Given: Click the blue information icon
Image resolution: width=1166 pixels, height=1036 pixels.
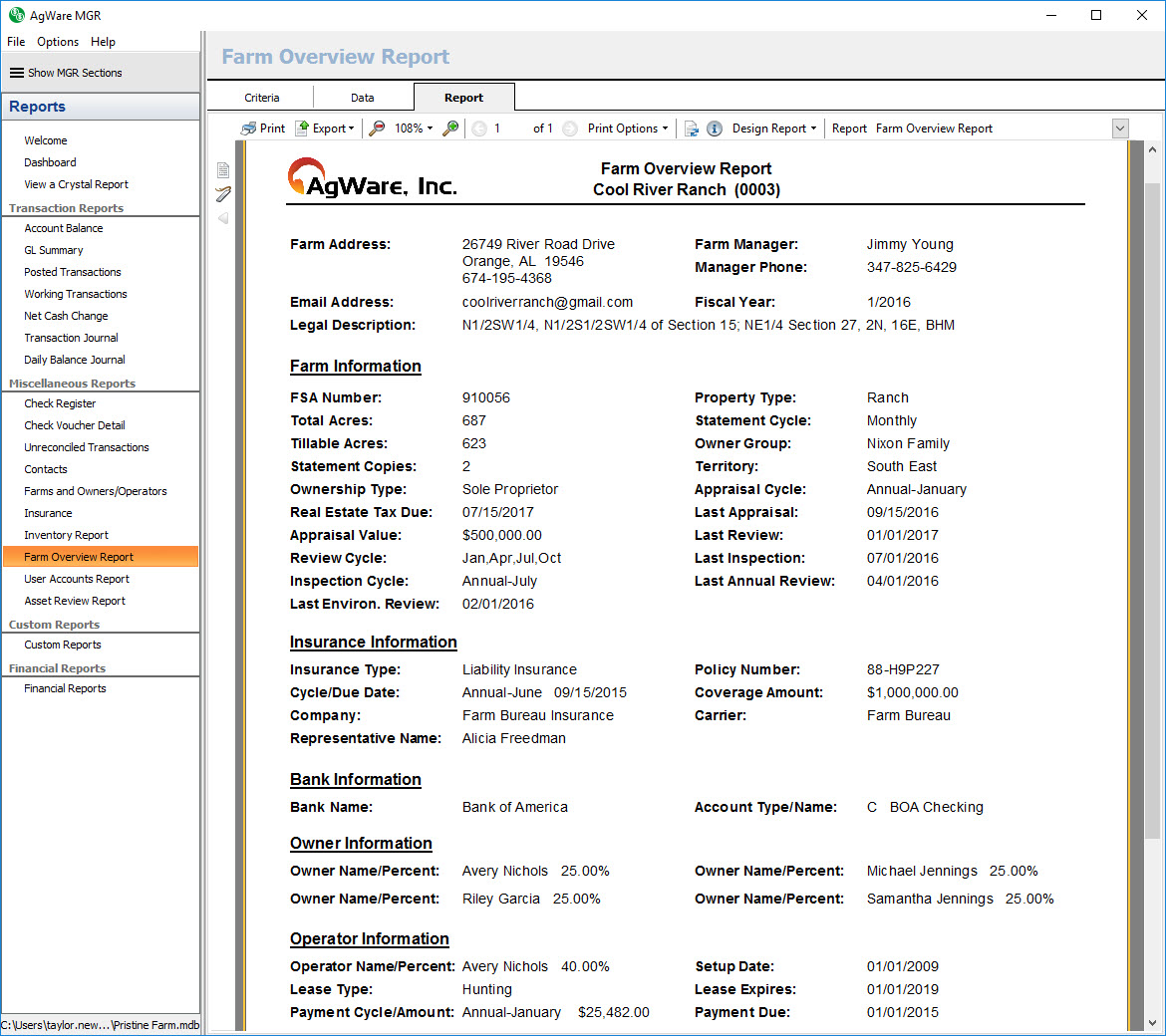Looking at the screenshot, I should coord(715,129).
